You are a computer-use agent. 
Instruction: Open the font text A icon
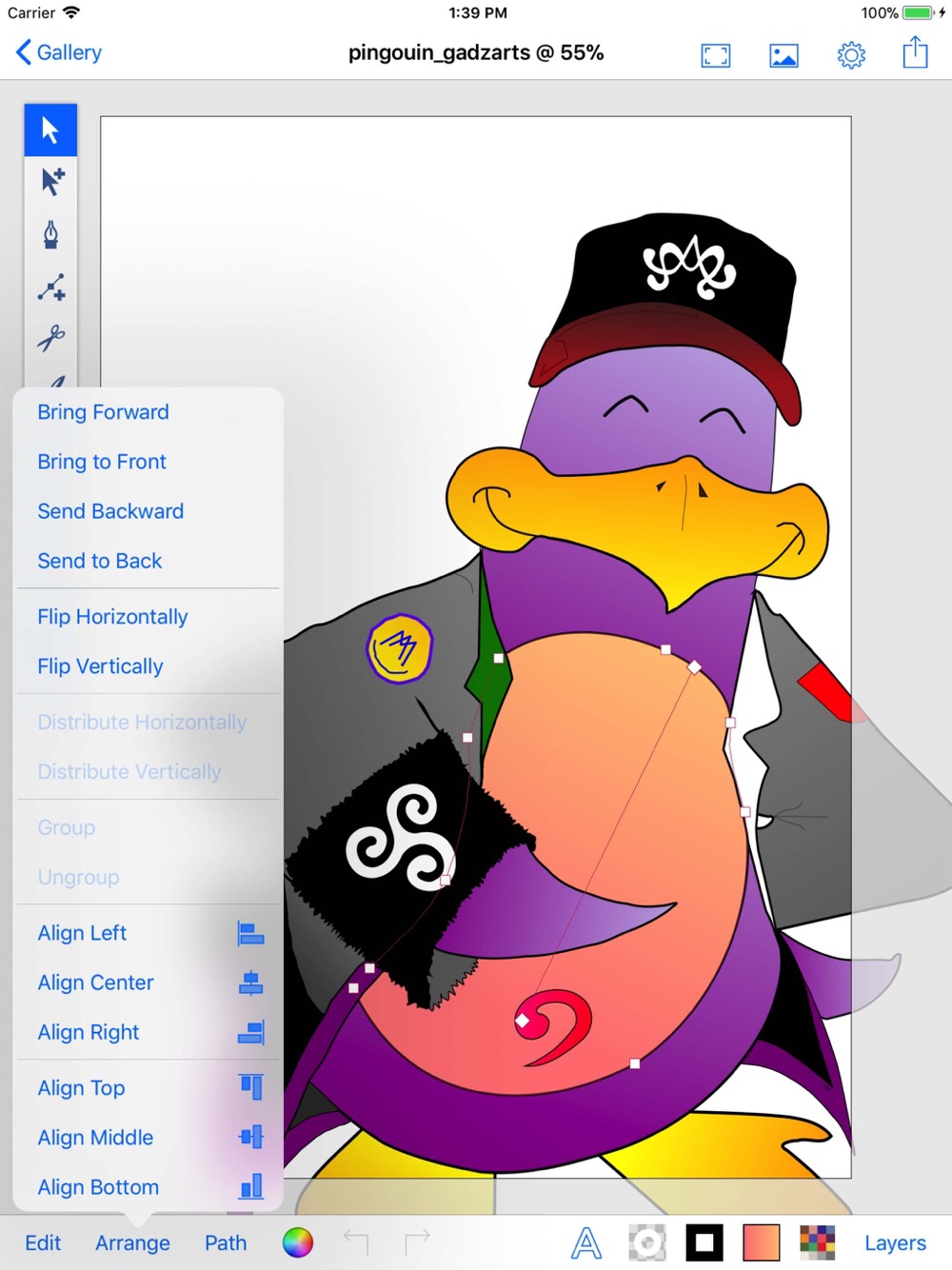[586, 1242]
